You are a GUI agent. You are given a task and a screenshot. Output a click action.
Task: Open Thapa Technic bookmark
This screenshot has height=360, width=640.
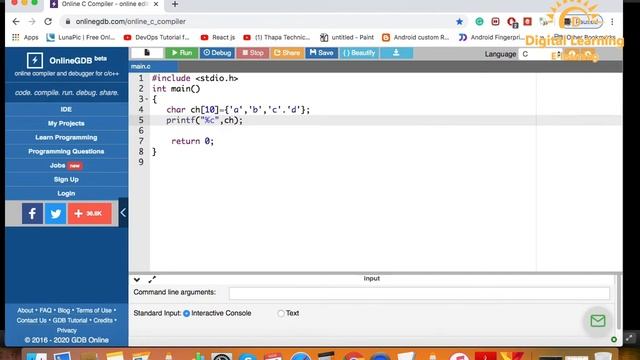276,37
